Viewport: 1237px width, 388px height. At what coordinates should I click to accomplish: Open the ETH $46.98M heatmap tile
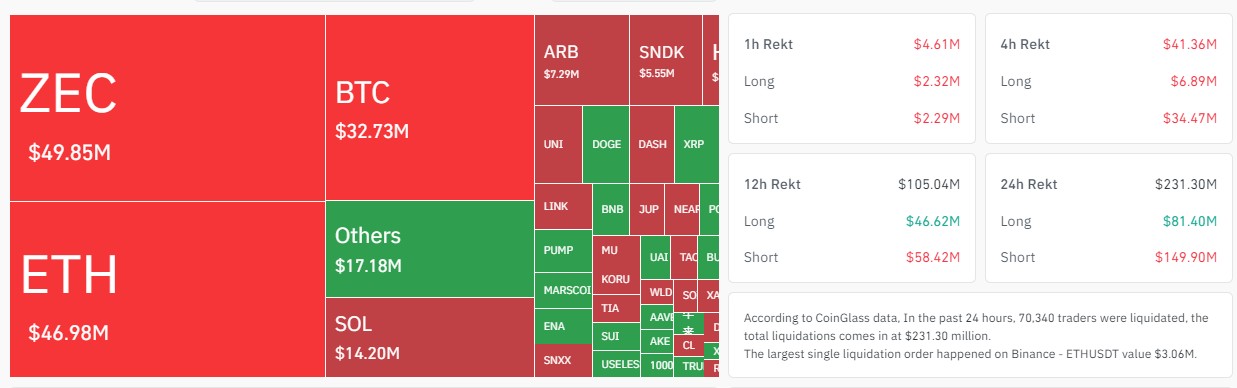[167, 289]
